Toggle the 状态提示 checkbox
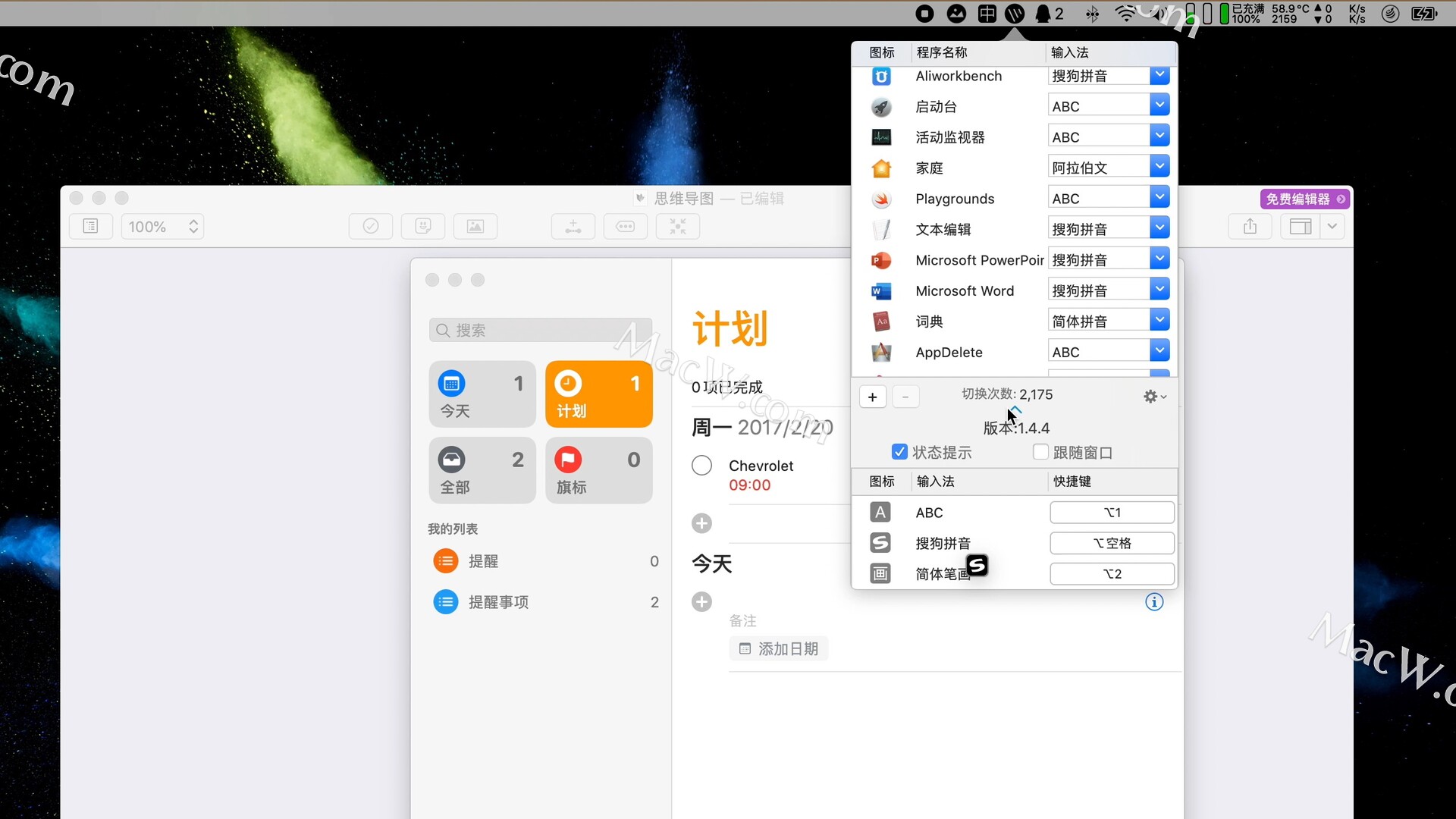Image resolution: width=1456 pixels, height=819 pixels. [899, 452]
